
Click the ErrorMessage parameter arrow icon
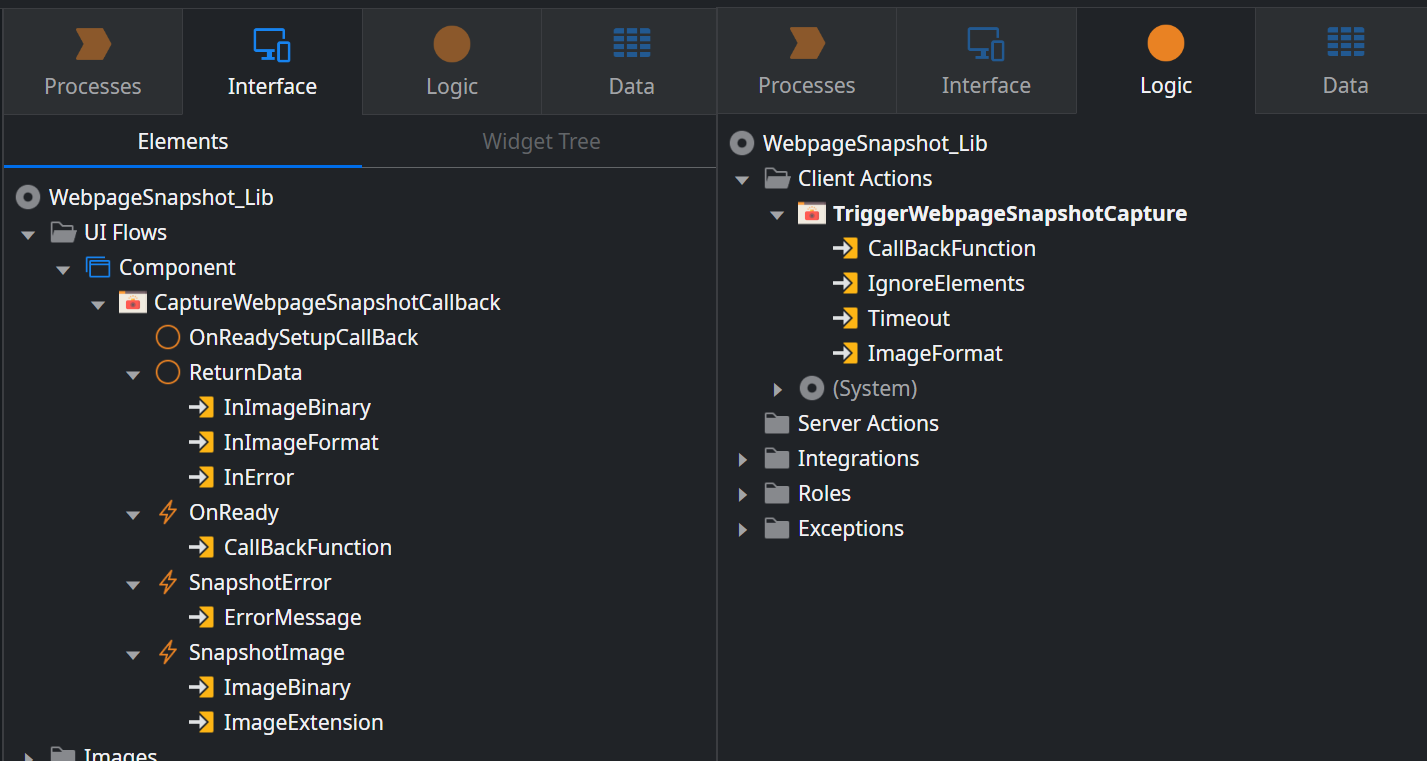pyautogui.click(x=201, y=617)
